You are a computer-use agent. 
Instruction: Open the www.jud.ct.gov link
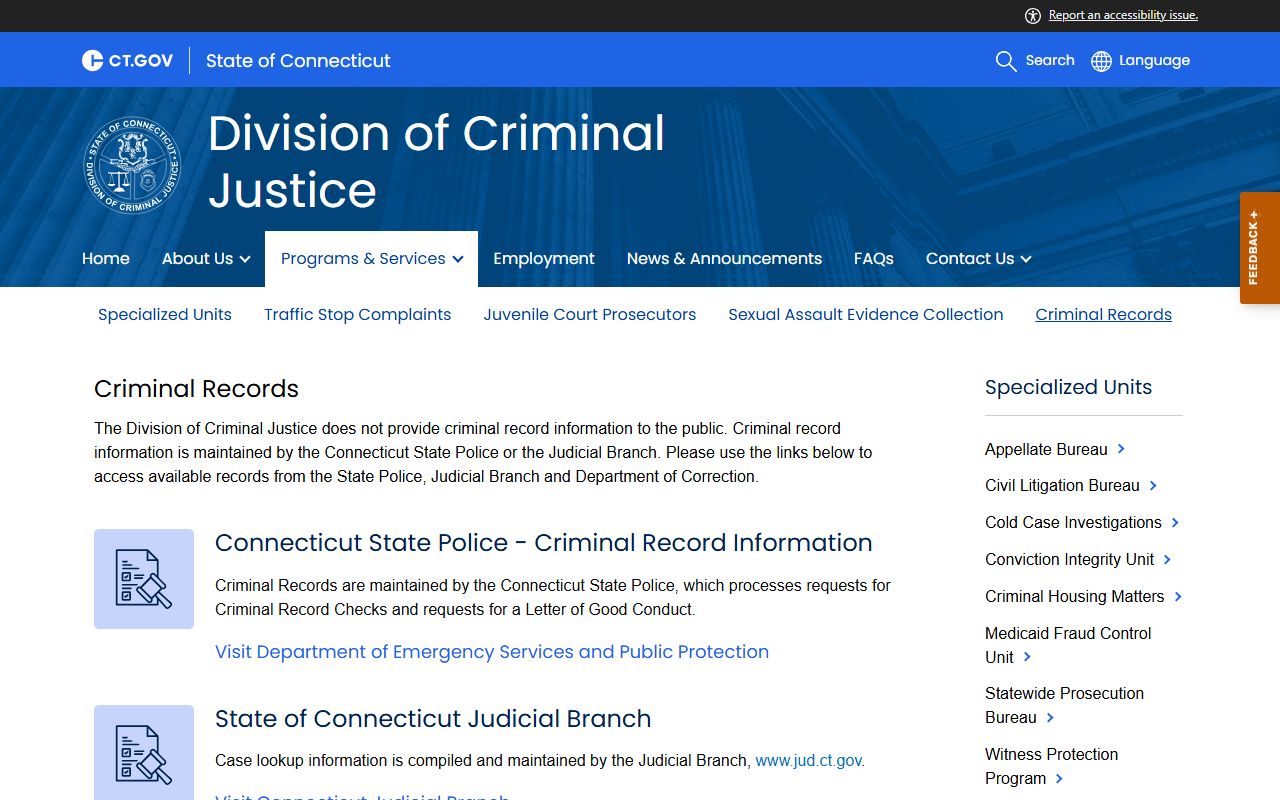(808, 760)
